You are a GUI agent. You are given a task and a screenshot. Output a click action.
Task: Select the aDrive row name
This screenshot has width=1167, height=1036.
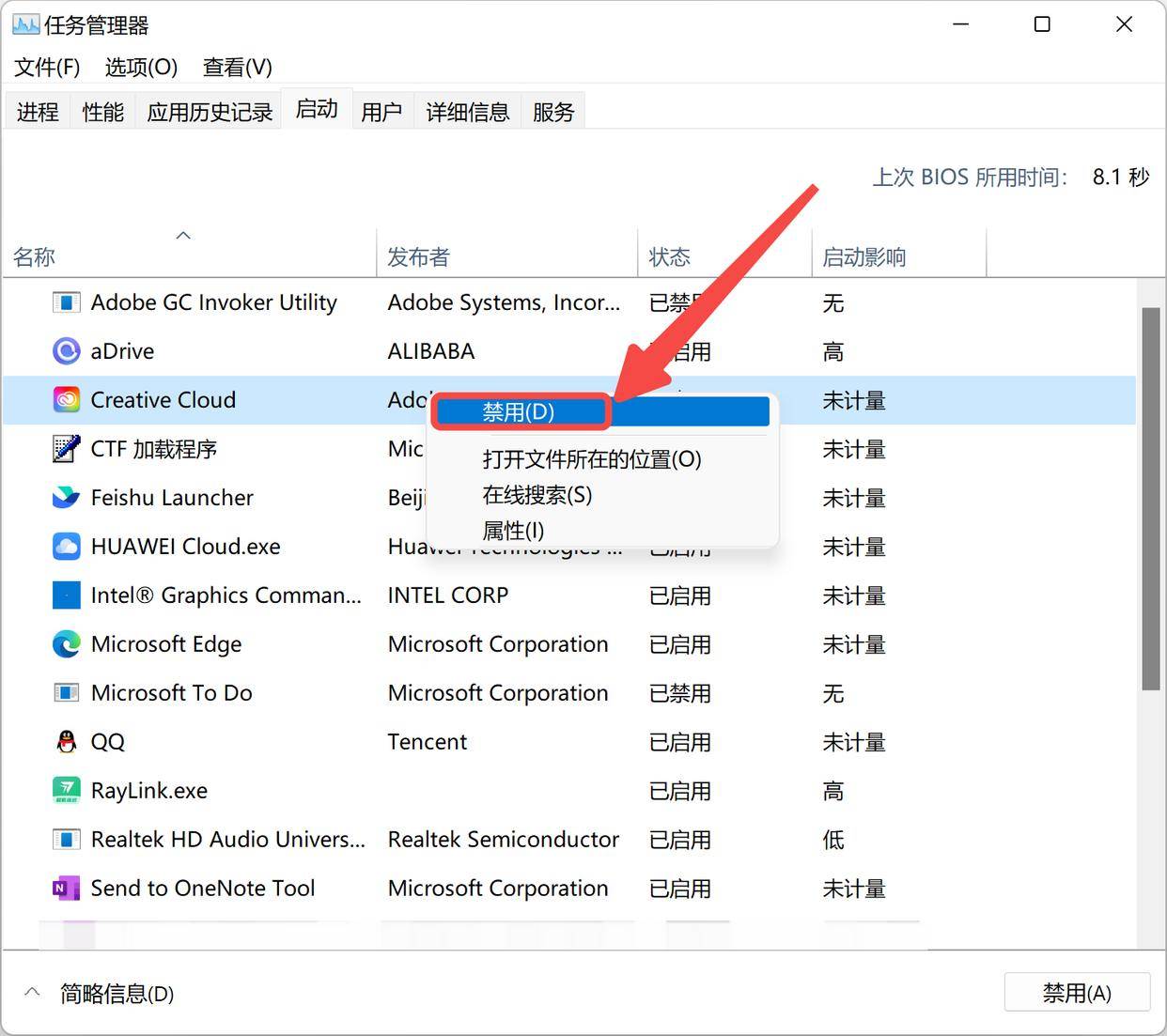click(x=122, y=351)
